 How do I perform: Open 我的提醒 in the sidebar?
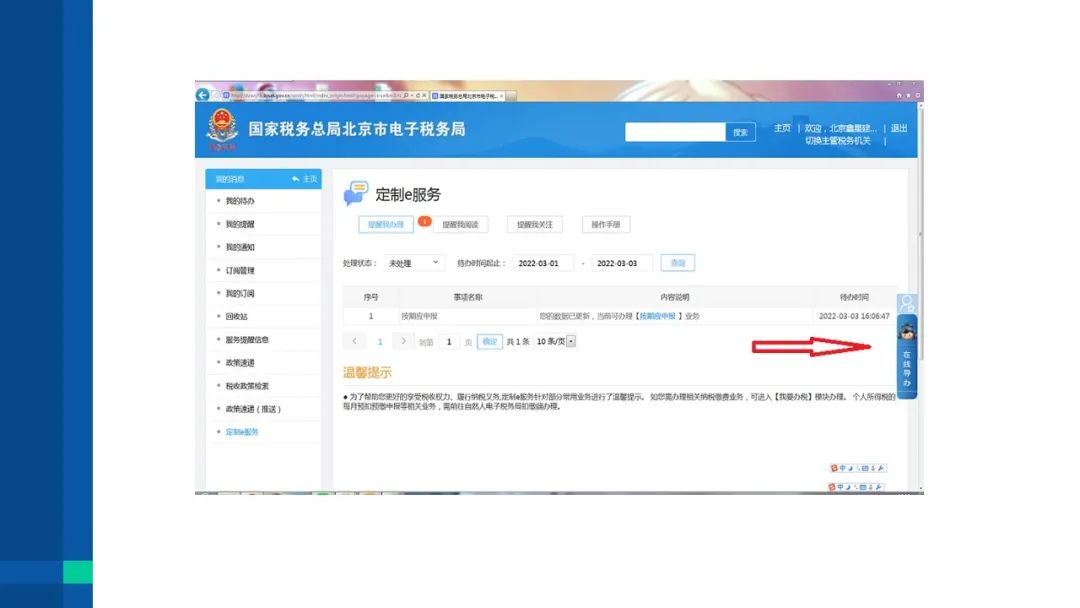point(240,224)
